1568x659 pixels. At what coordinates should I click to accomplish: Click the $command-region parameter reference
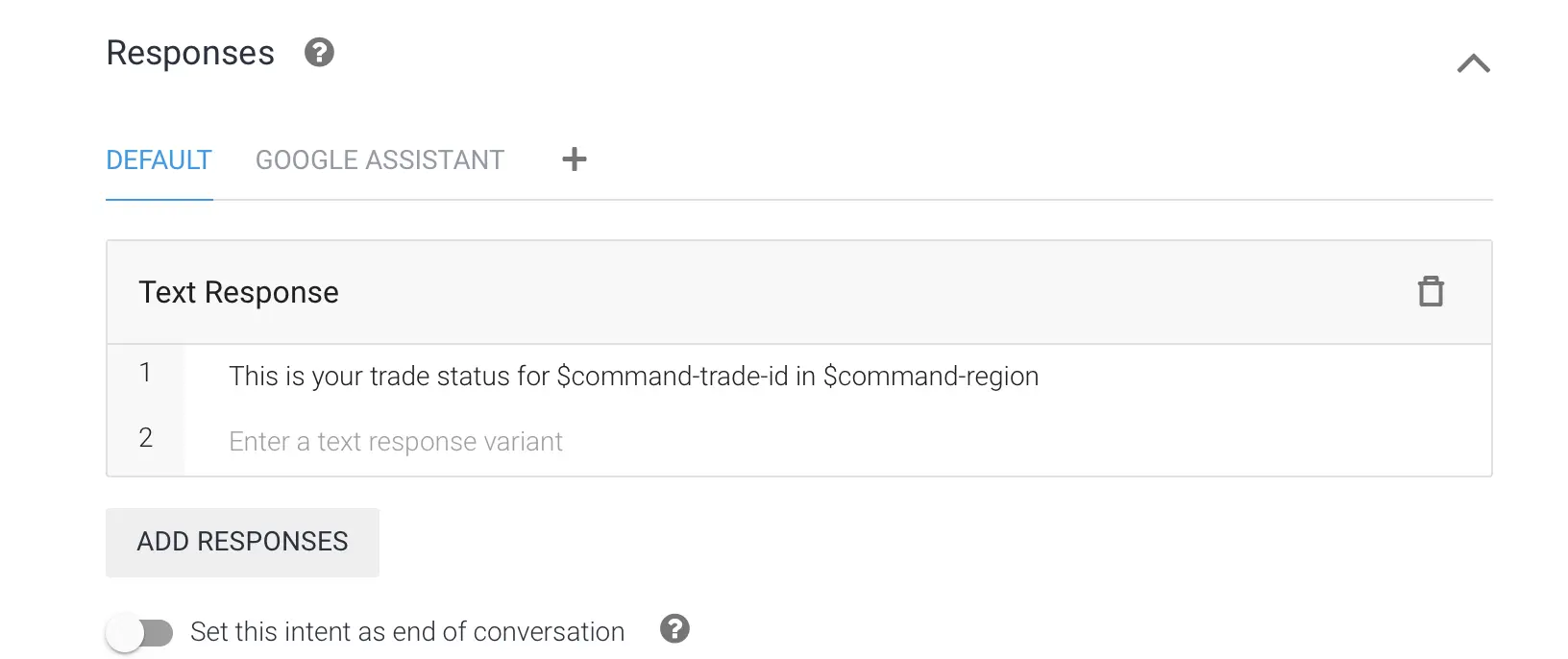931,377
